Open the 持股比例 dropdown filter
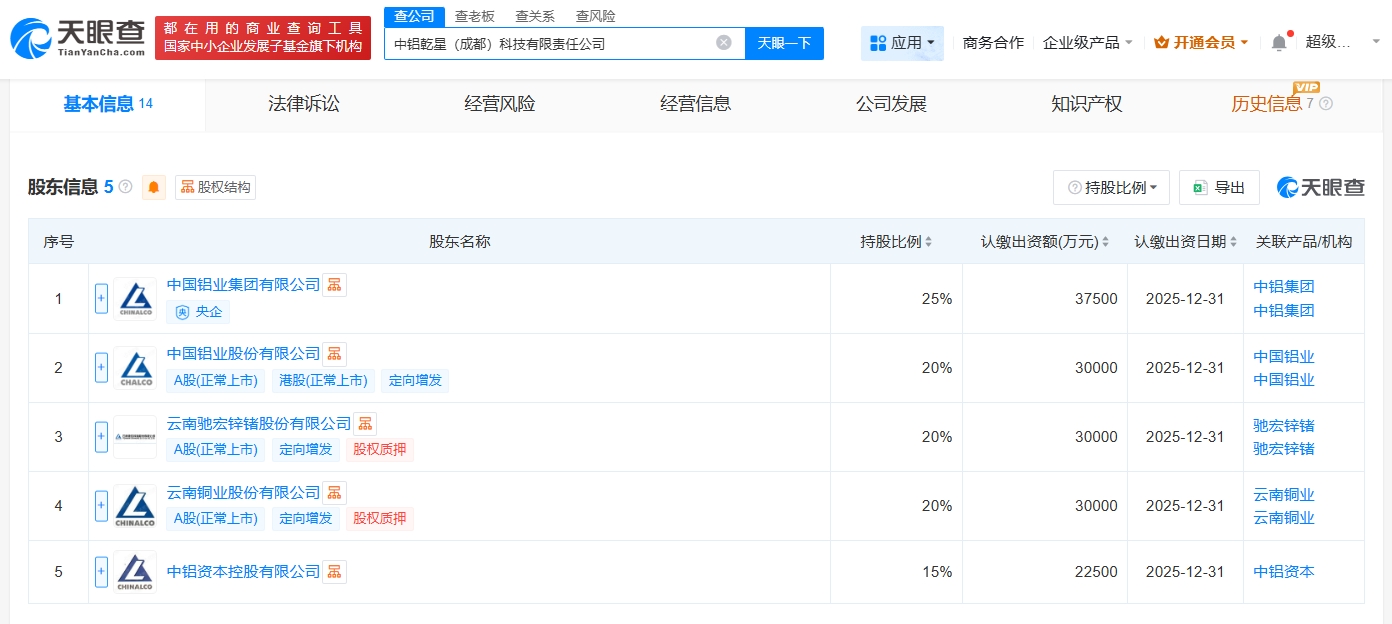 [x=1111, y=187]
